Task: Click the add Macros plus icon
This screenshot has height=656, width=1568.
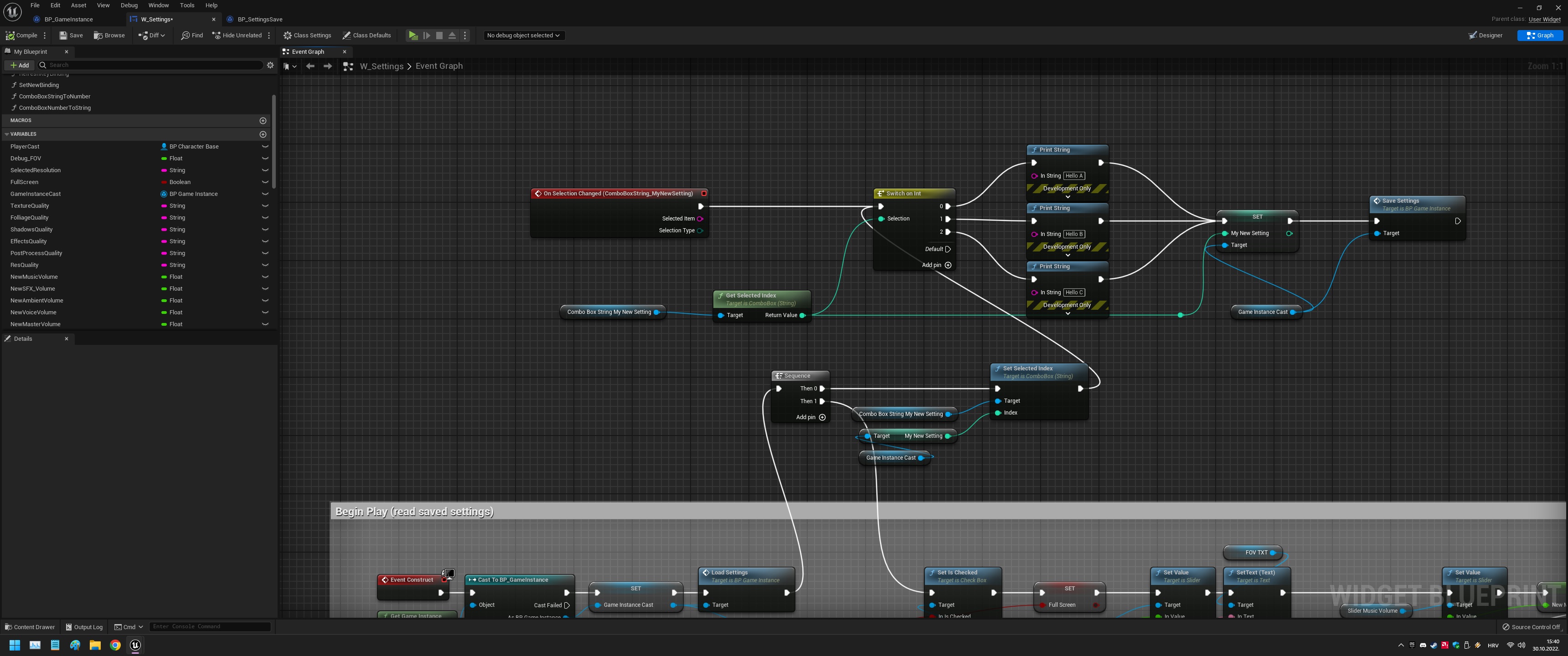Action: click(x=263, y=120)
